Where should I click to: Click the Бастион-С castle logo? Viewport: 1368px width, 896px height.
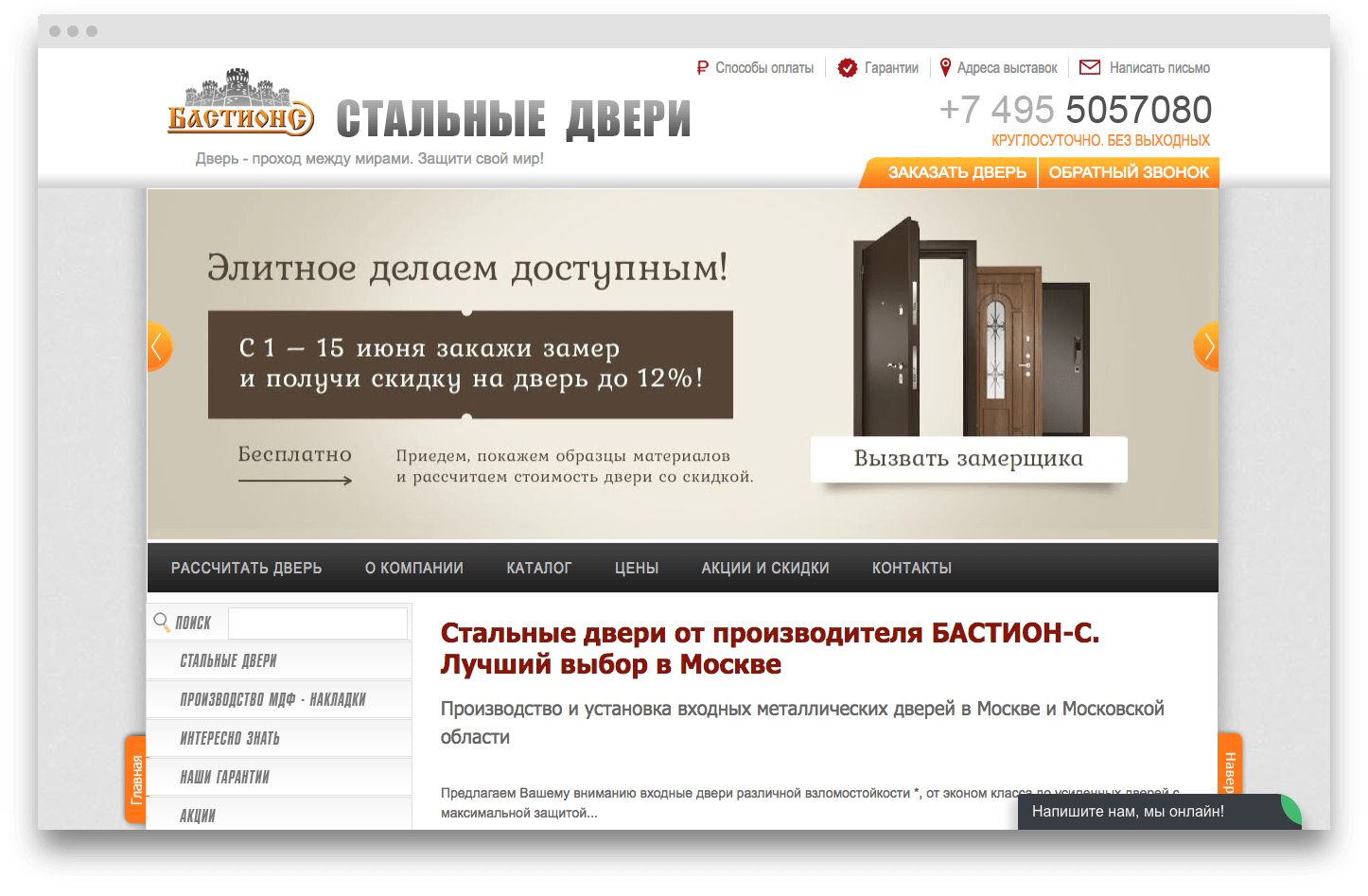coord(240,102)
